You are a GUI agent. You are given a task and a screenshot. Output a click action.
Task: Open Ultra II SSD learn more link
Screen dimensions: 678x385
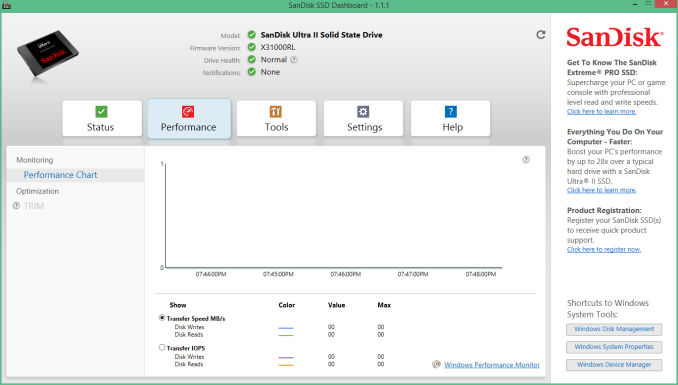tap(601, 190)
